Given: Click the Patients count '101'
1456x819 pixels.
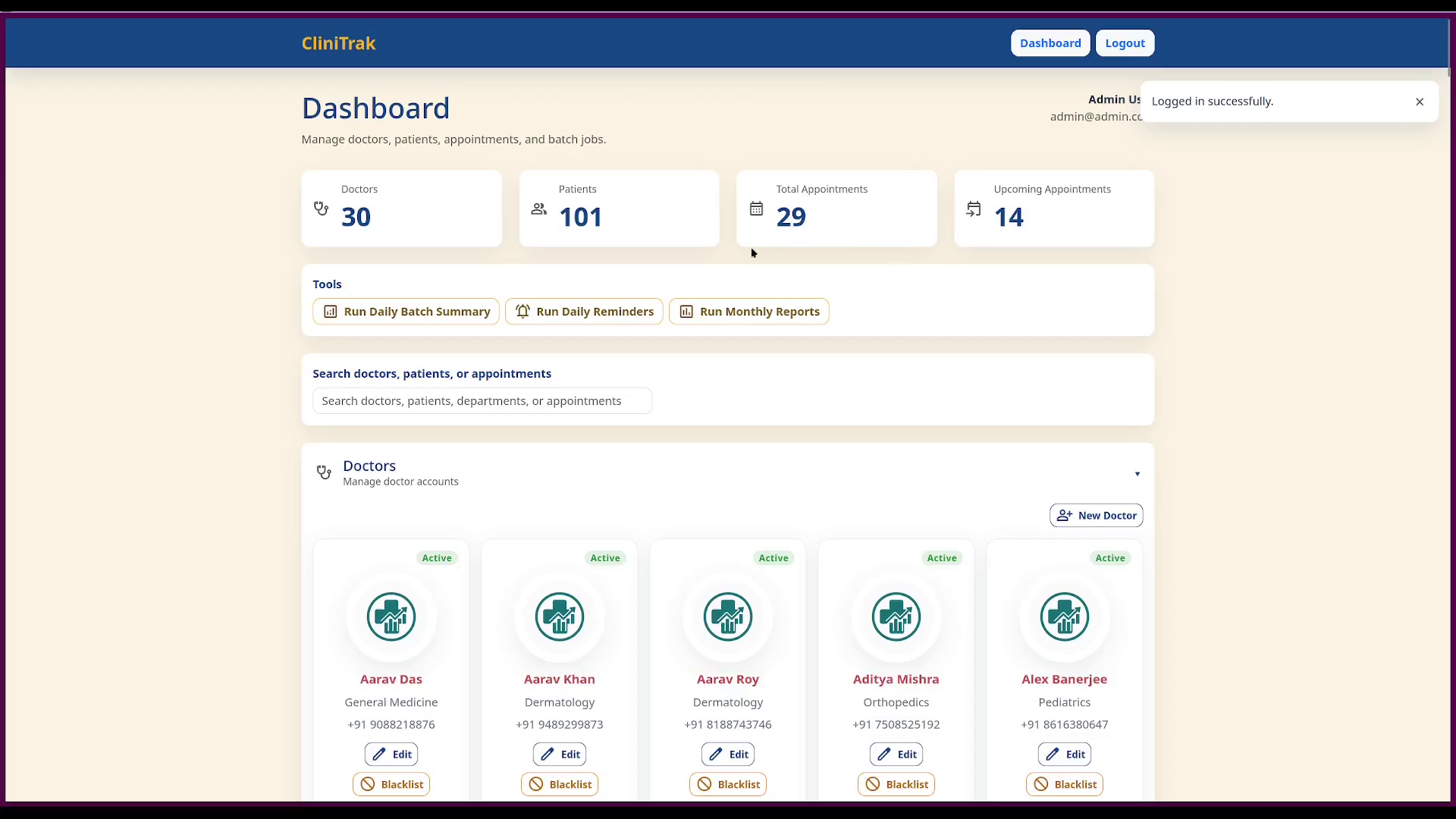Looking at the screenshot, I should pos(581,217).
